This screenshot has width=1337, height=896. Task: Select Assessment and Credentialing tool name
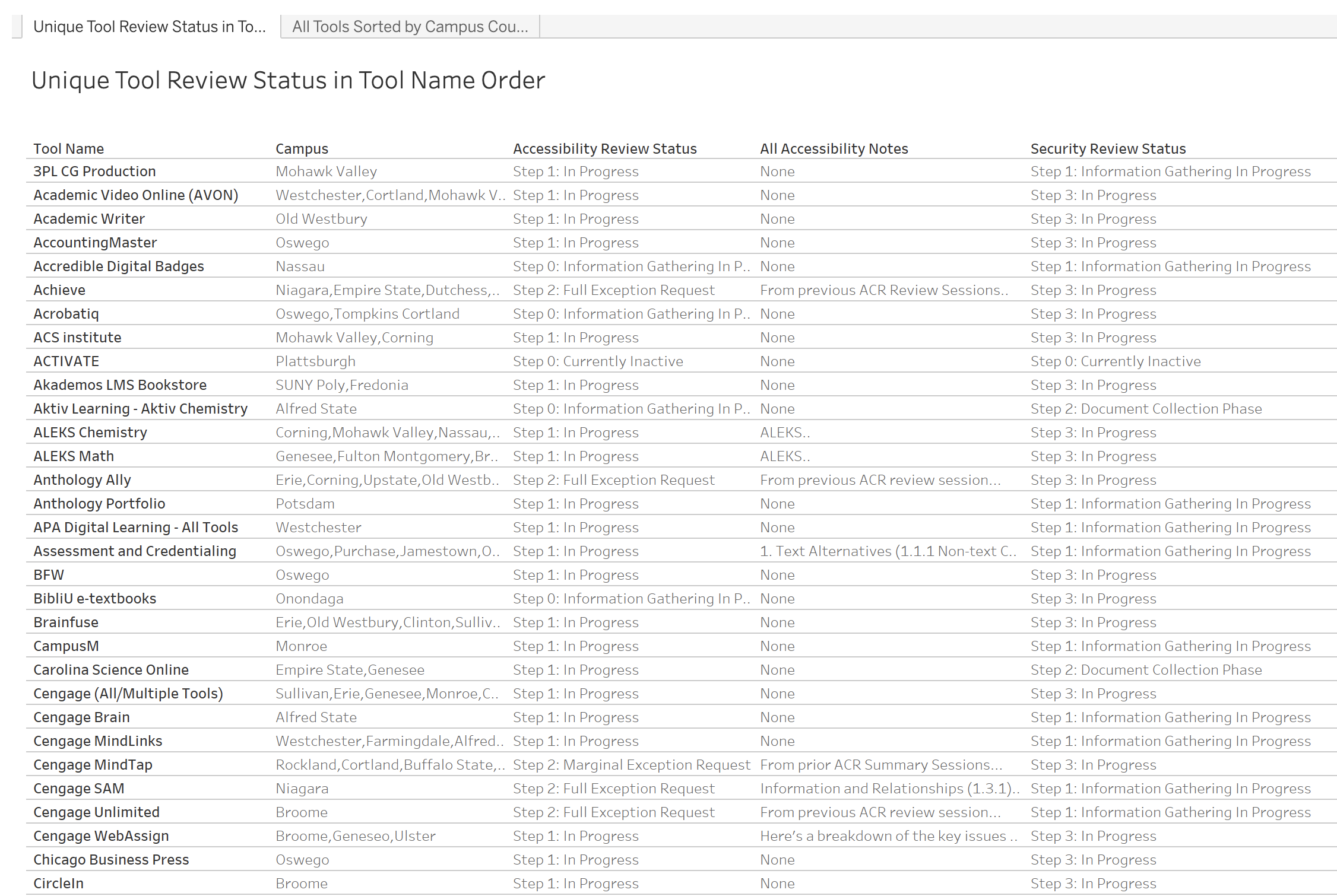135,551
